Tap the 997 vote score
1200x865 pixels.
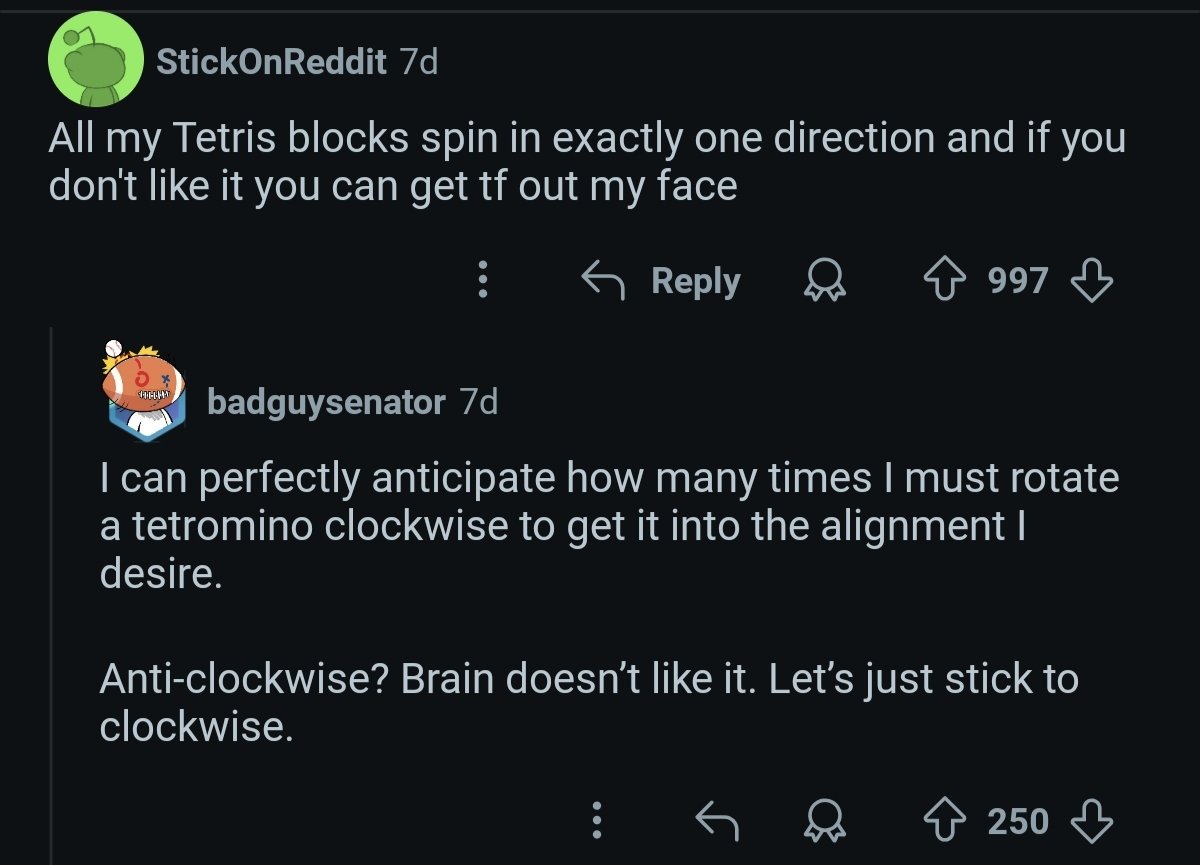point(1018,281)
